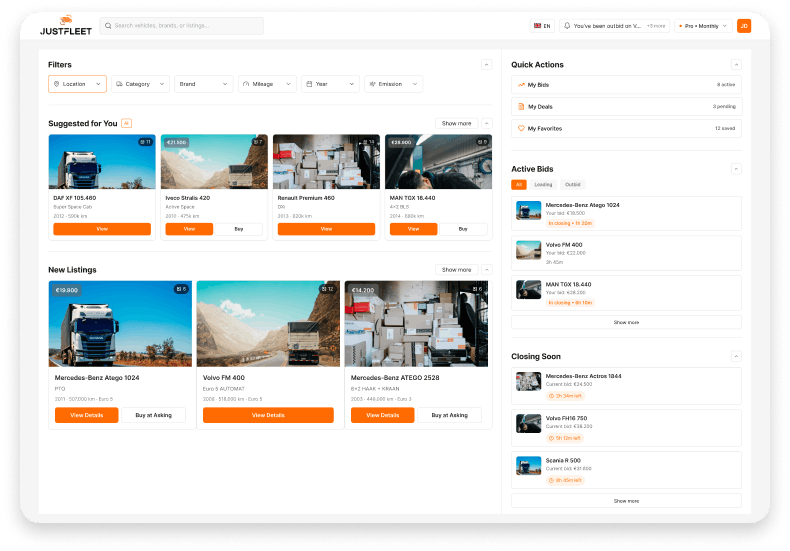Viewport: 790px width, 551px height.
Task: Open My Bids quick action
Action: point(626,85)
